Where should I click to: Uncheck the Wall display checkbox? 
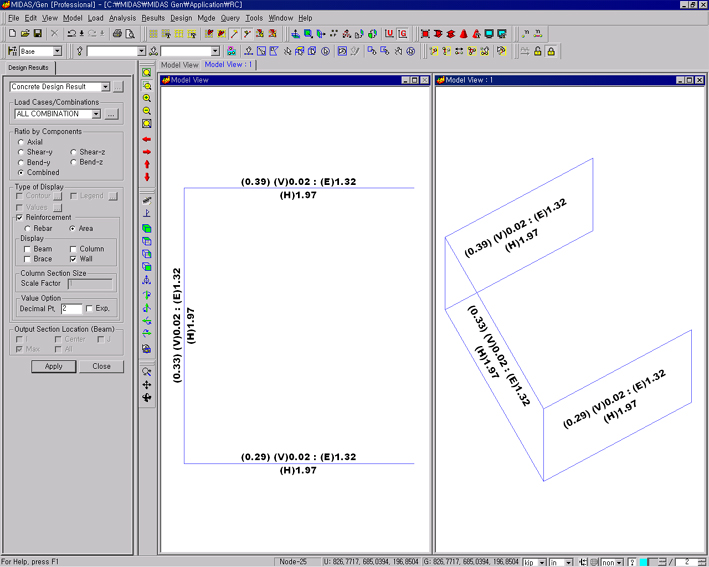coord(73,259)
